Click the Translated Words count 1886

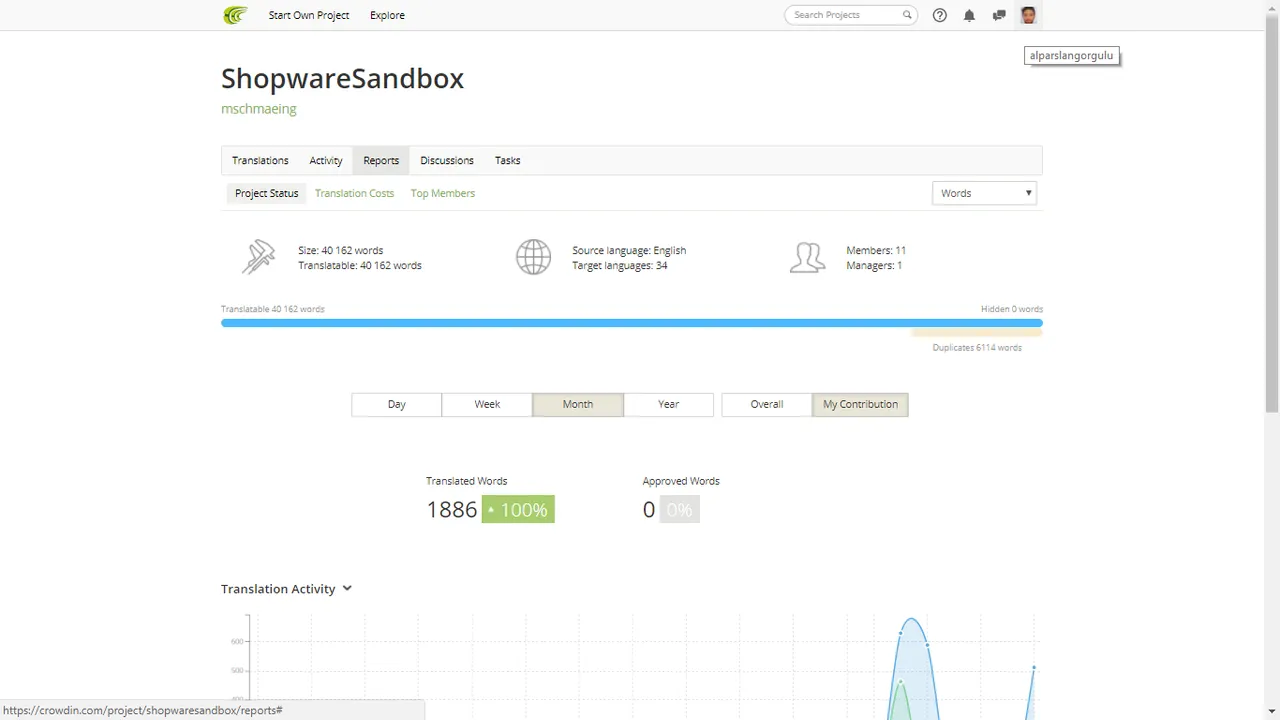pos(452,509)
